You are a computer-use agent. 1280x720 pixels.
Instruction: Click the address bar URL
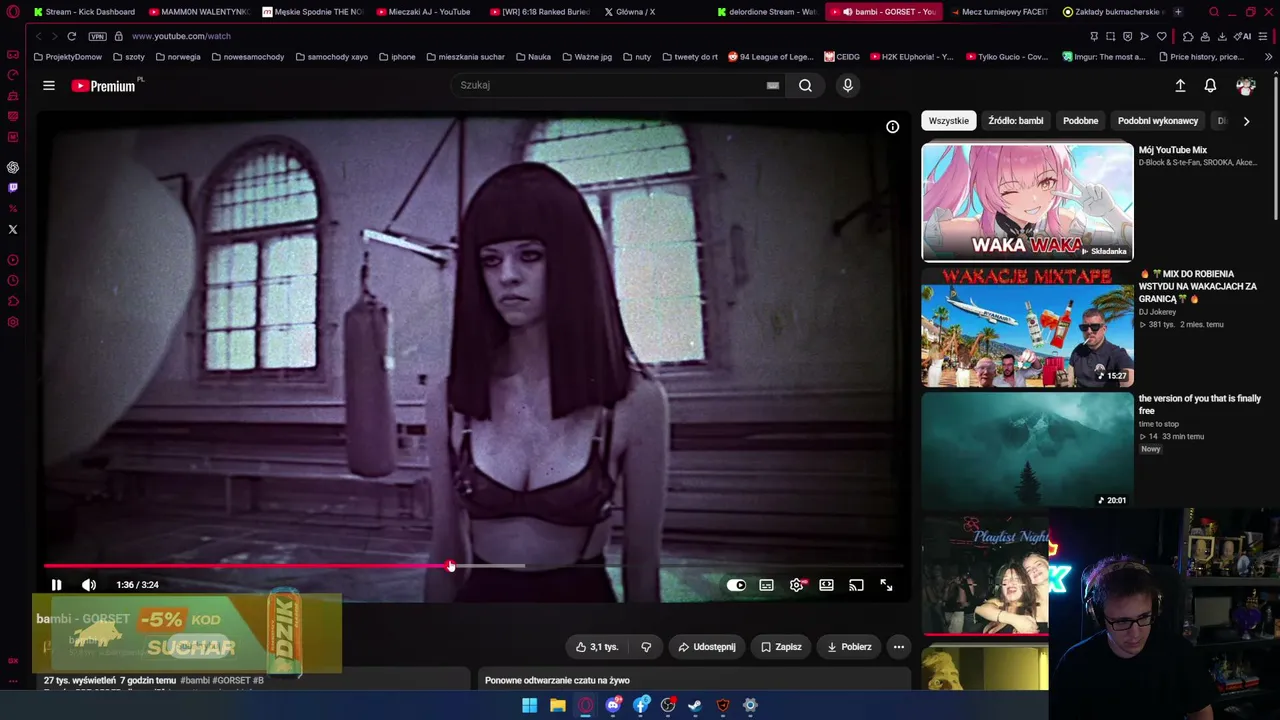(181, 36)
